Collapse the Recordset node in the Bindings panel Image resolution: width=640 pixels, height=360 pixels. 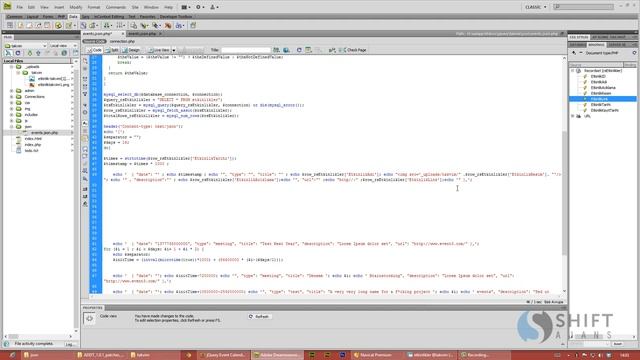(573, 71)
